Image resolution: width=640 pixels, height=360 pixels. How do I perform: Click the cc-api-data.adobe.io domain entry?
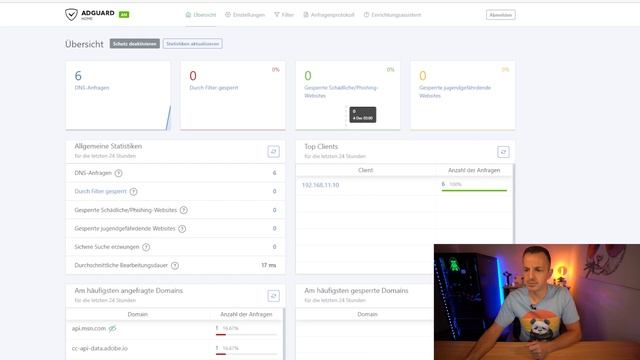click(100, 348)
